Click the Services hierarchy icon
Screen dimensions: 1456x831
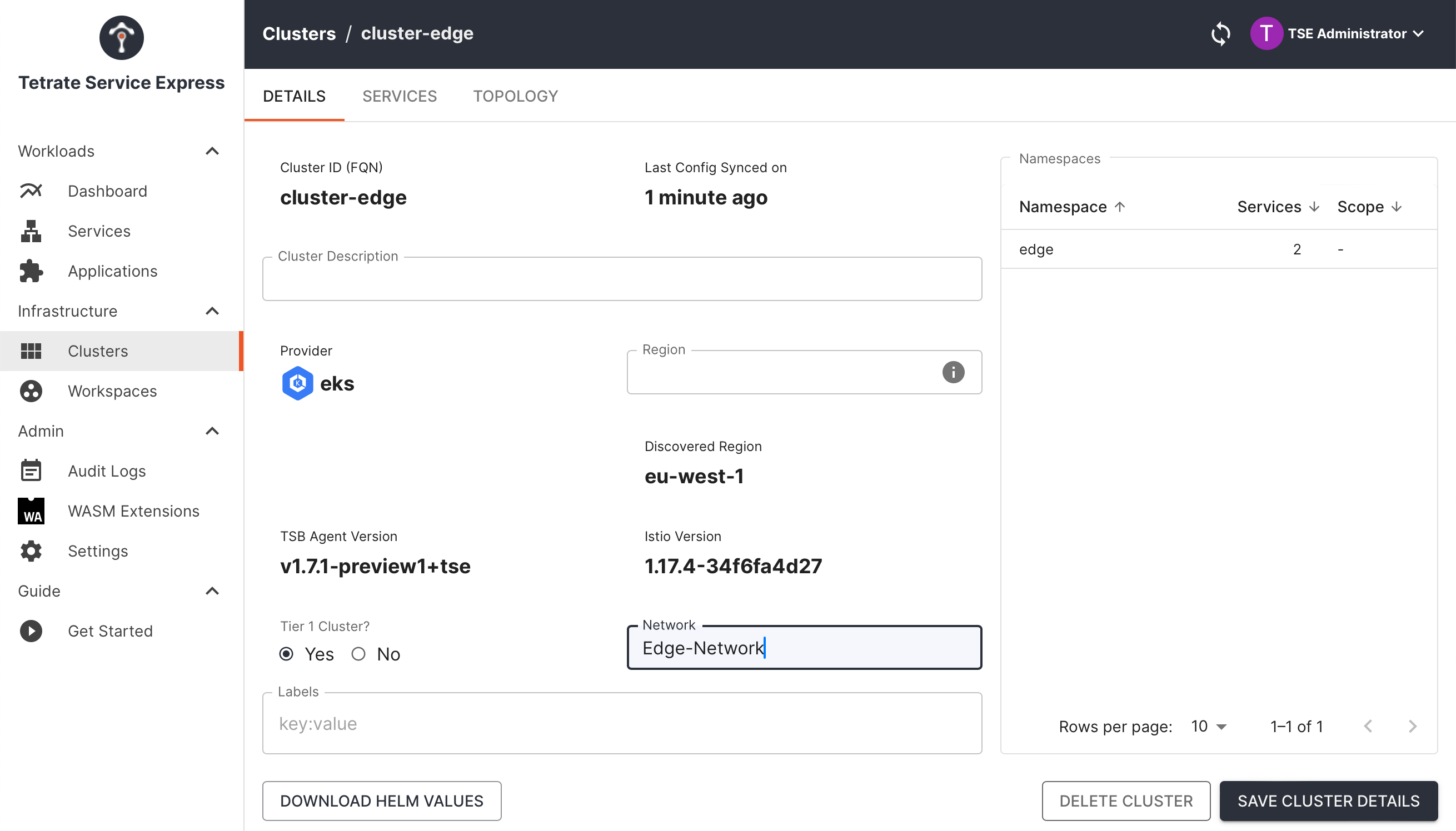[x=31, y=231]
